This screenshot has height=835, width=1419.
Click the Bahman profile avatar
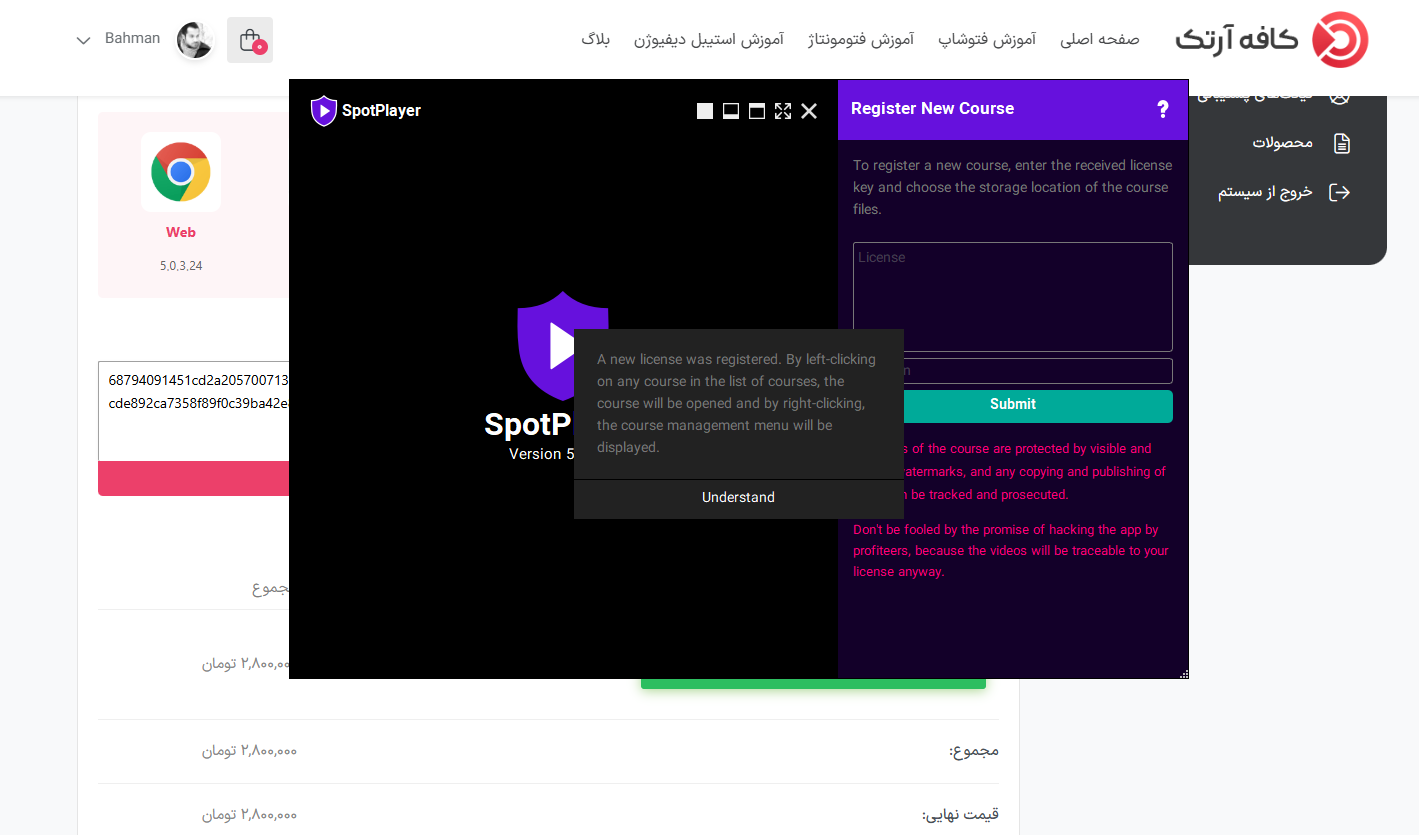coord(195,40)
